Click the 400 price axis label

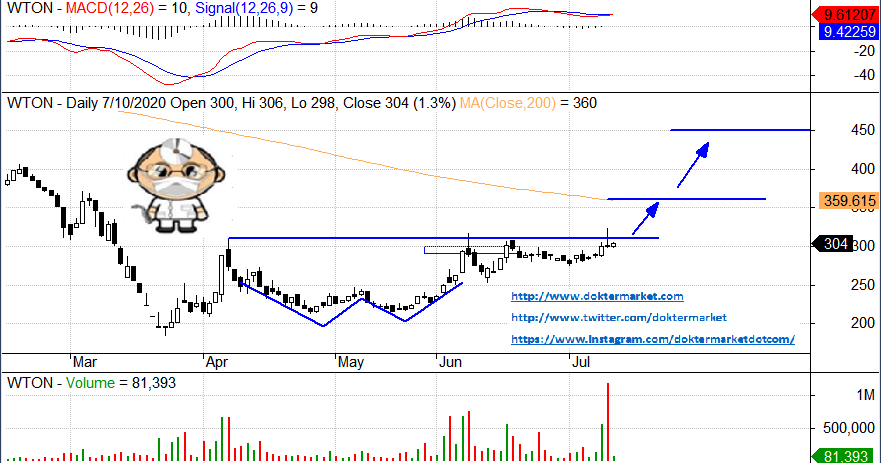pyautogui.click(x=863, y=169)
